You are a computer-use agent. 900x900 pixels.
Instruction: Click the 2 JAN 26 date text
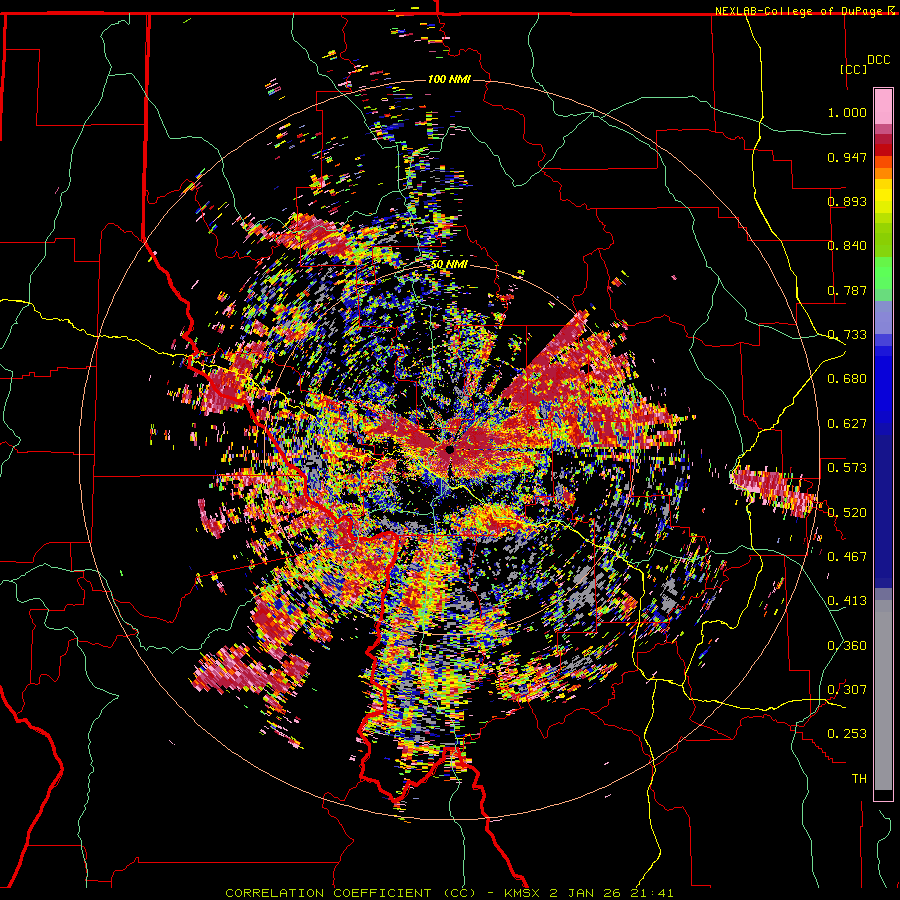(x=585, y=893)
